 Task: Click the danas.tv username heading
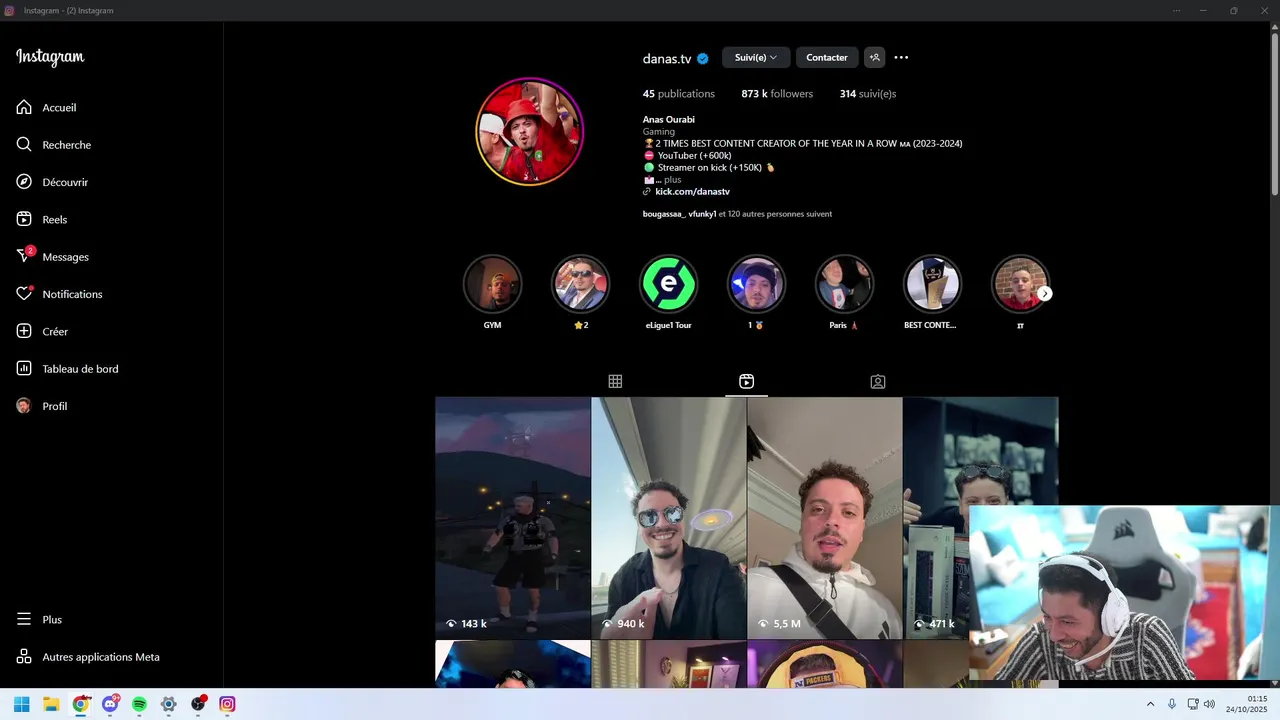(667, 58)
